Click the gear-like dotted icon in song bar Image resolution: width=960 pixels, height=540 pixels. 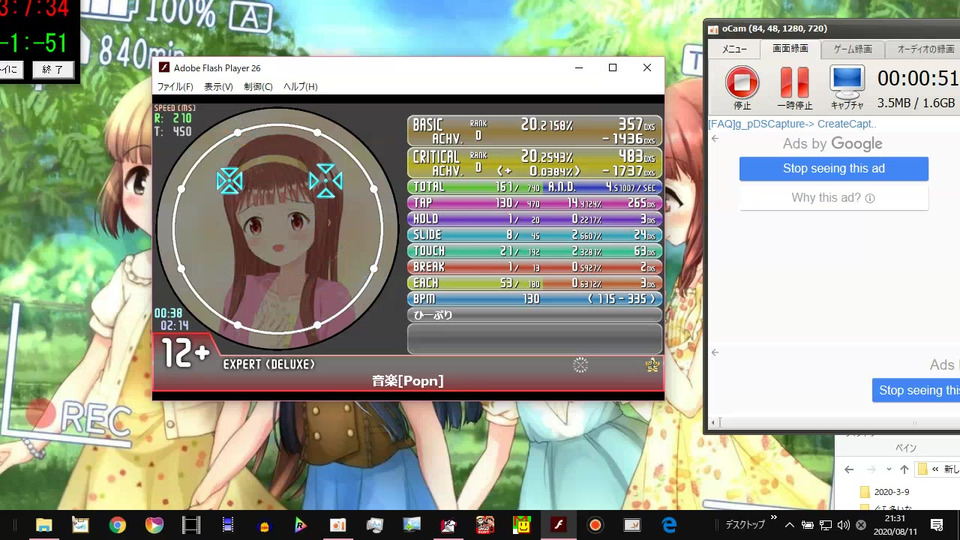tap(580, 366)
